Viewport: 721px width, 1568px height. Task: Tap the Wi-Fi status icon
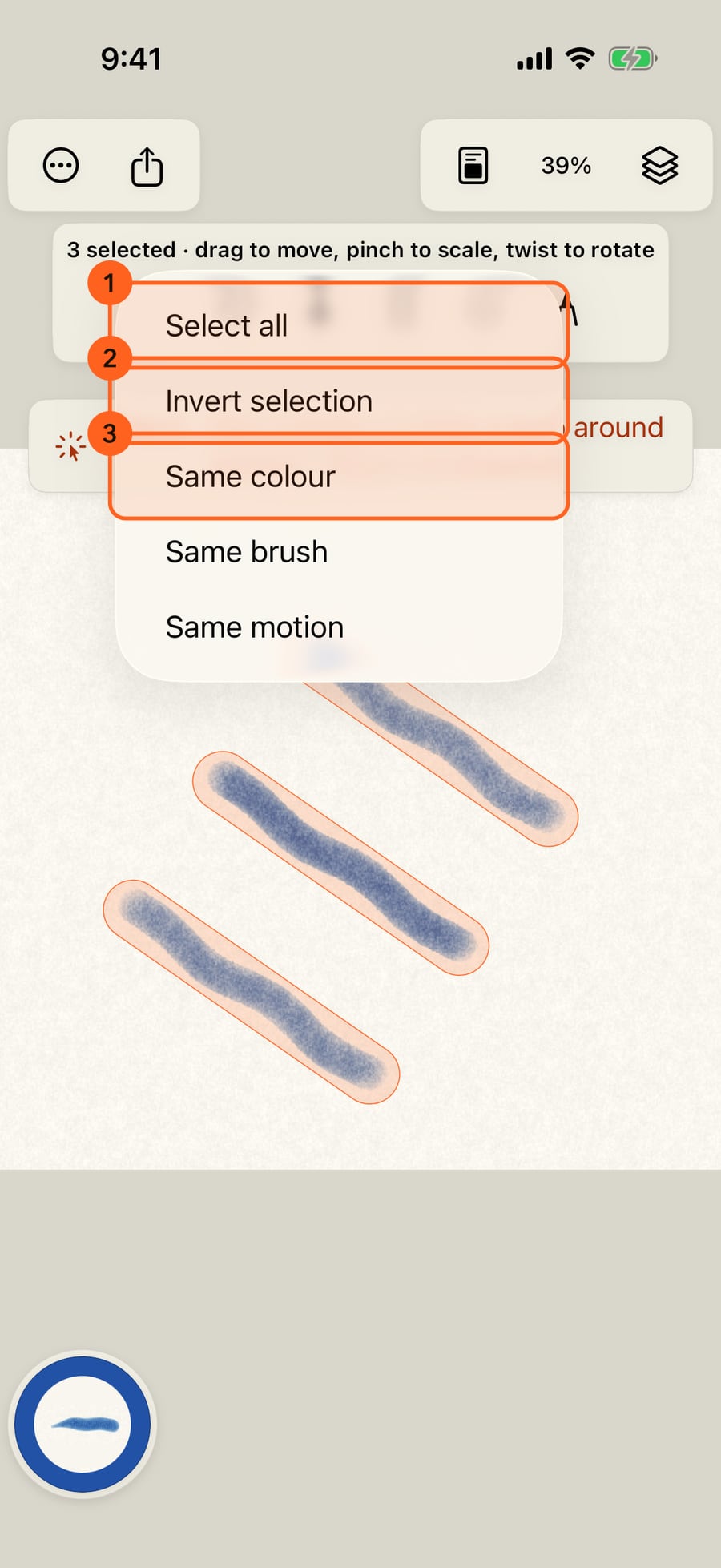[x=580, y=58]
